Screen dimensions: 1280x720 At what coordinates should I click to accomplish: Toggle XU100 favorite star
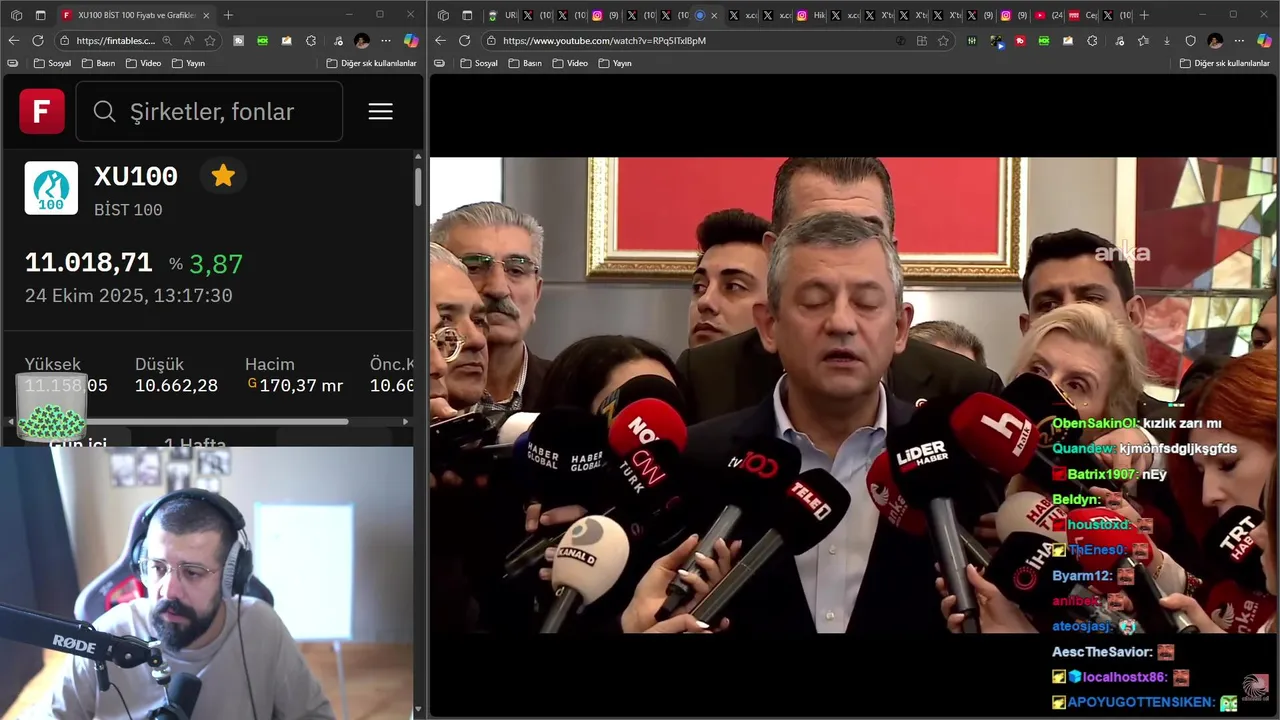point(223,176)
